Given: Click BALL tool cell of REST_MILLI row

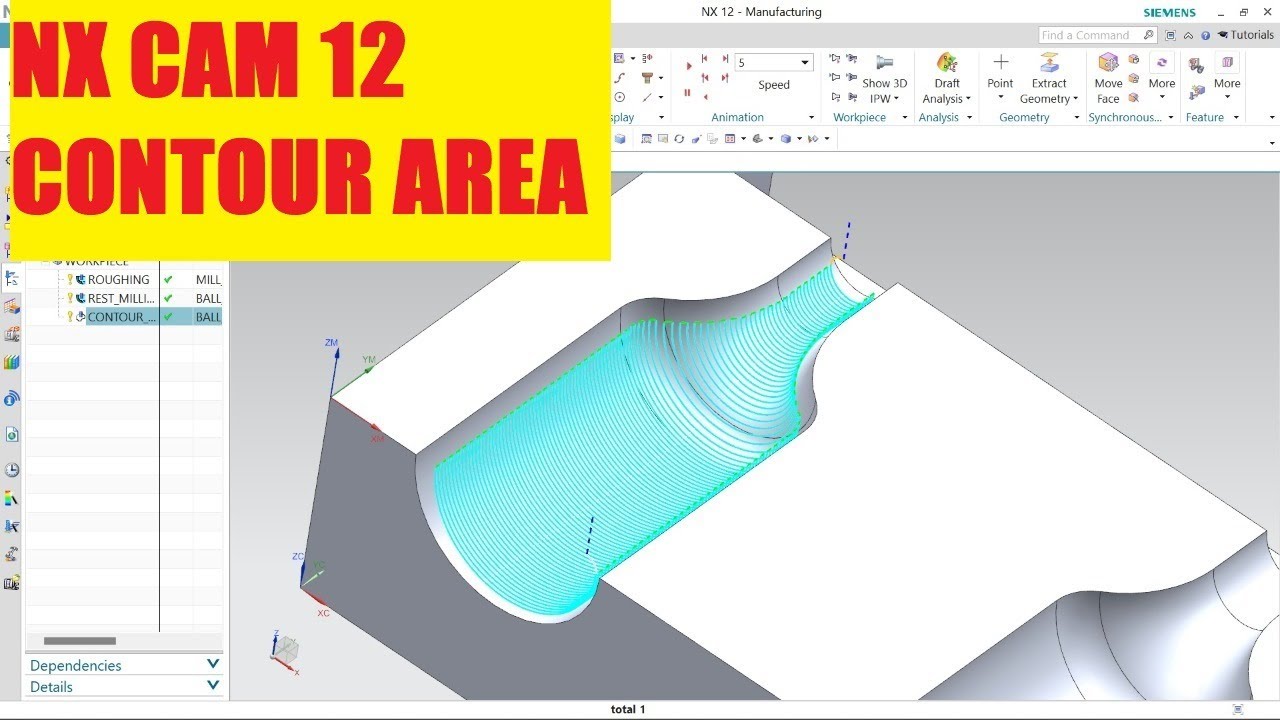Looking at the screenshot, I should [x=208, y=298].
